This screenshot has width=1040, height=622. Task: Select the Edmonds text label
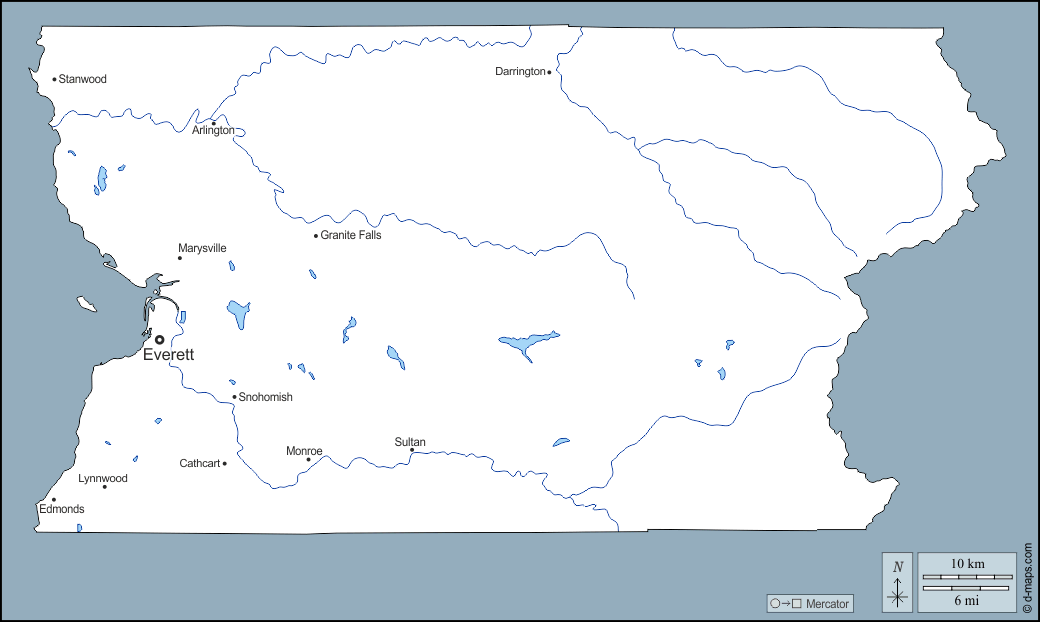(x=62, y=509)
